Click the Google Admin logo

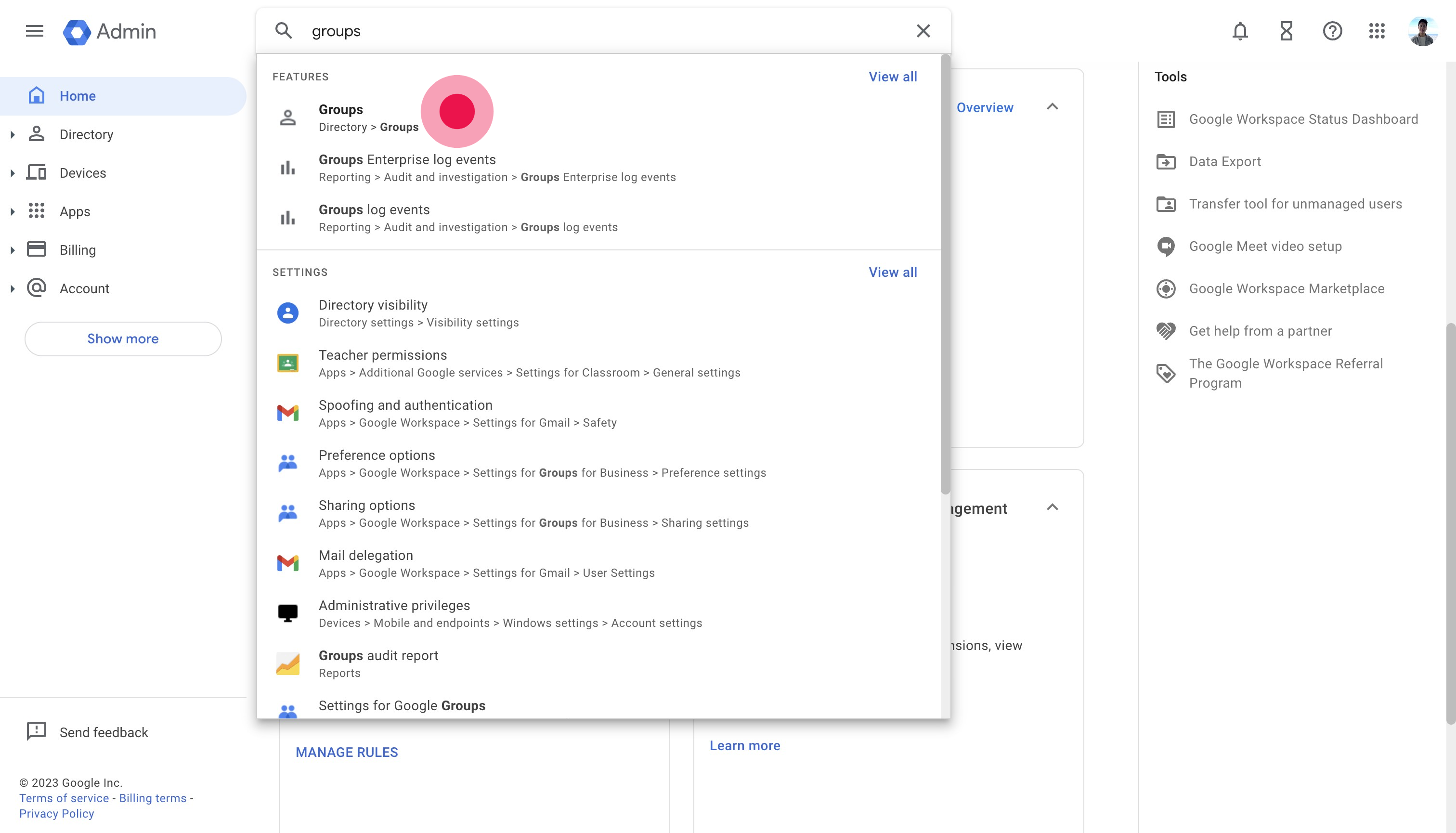[109, 31]
